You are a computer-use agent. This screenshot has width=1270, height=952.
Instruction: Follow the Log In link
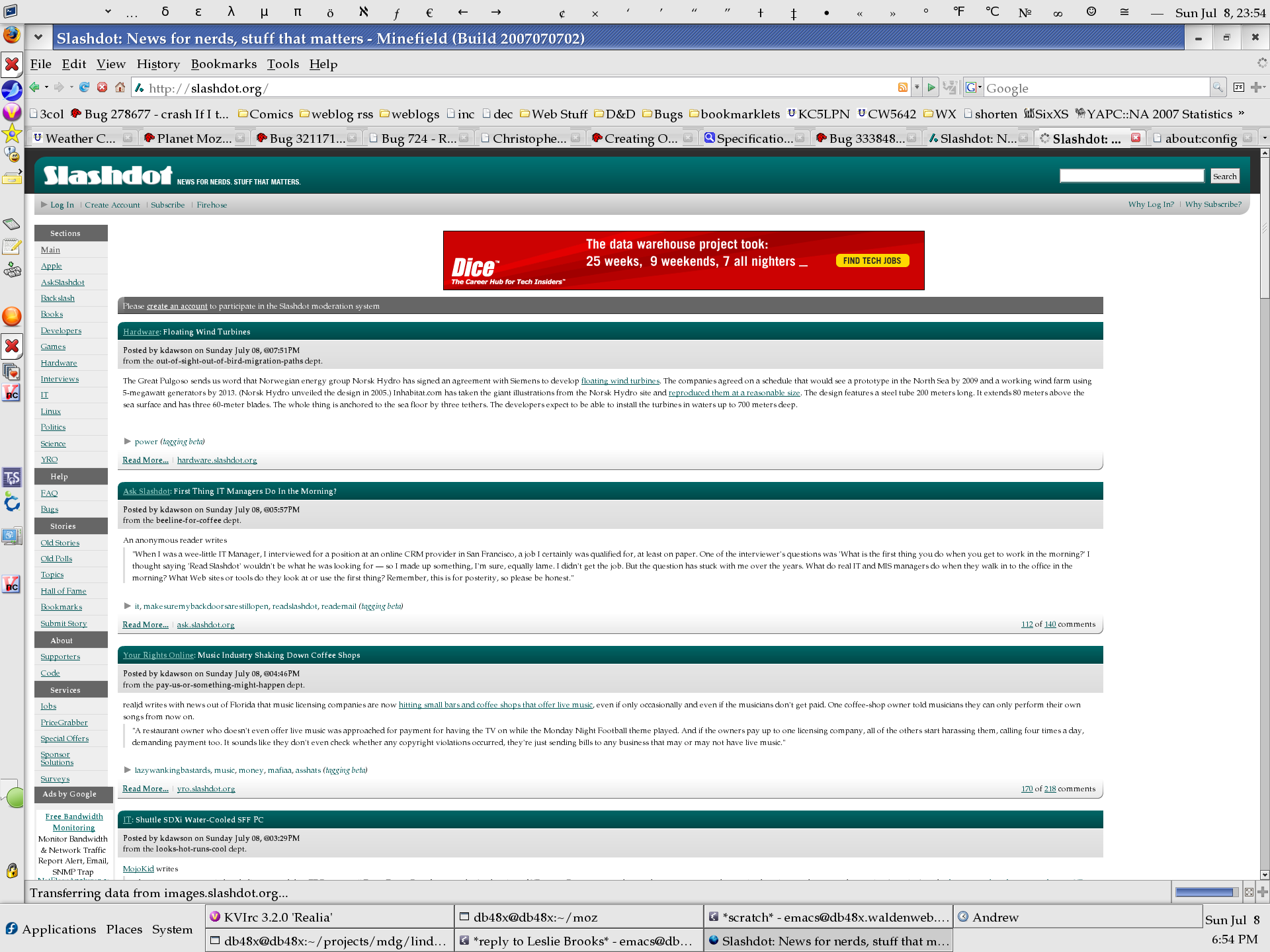pos(62,205)
